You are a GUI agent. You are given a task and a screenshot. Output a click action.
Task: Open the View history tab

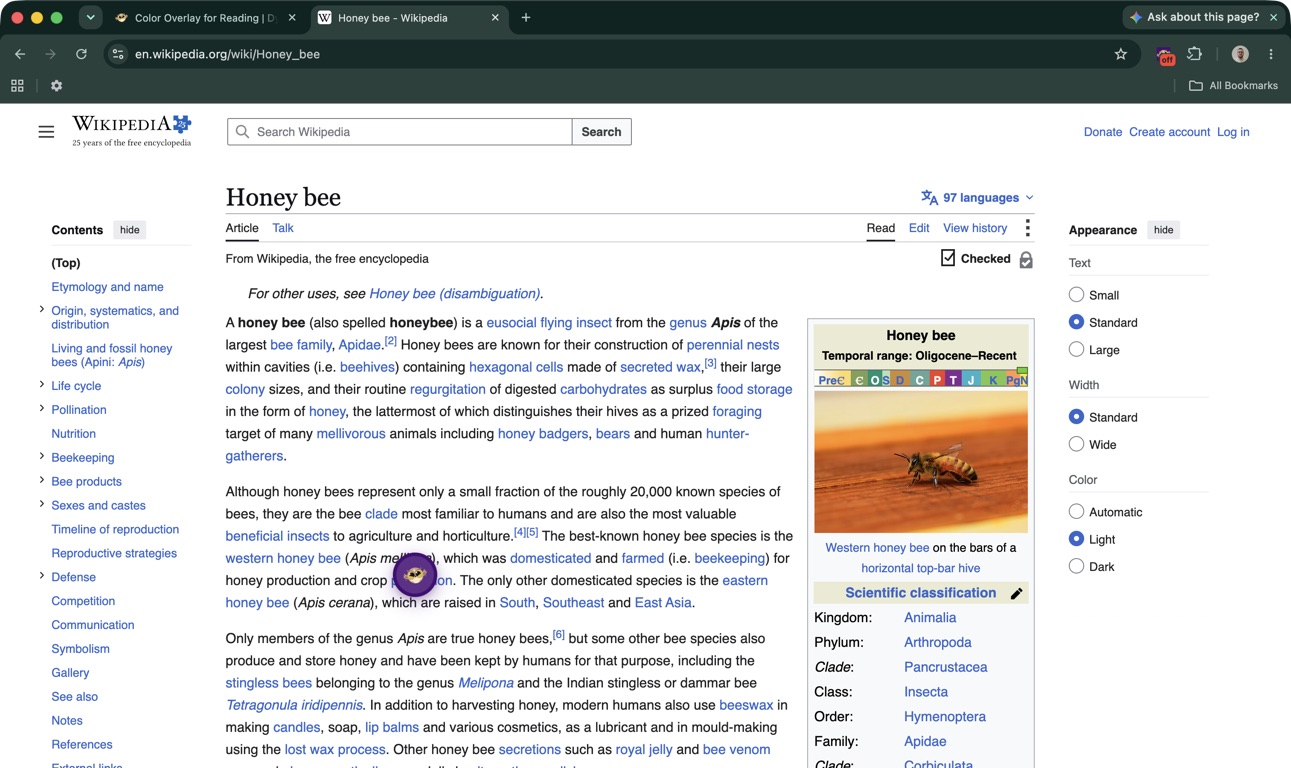pos(975,228)
